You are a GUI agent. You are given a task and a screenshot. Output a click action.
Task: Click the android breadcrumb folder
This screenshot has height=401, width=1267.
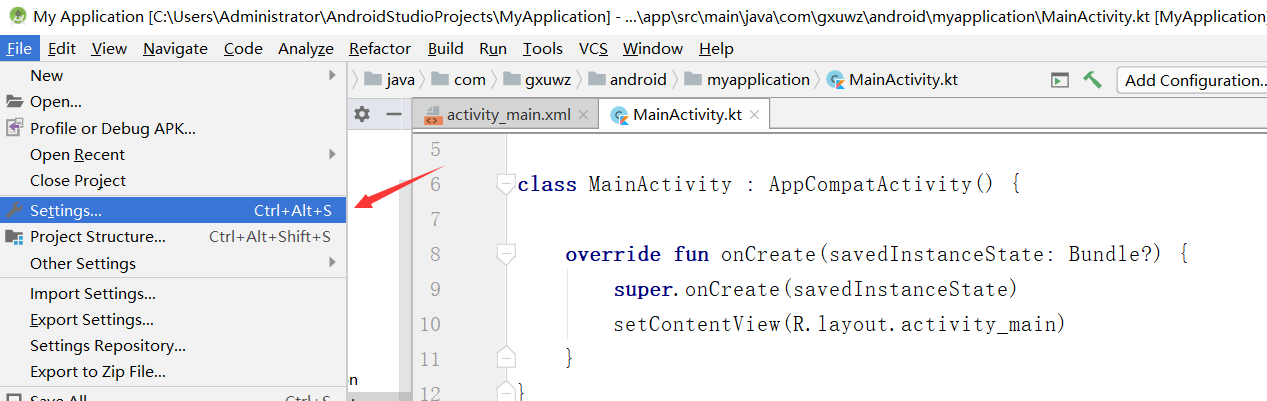(627, 79)
